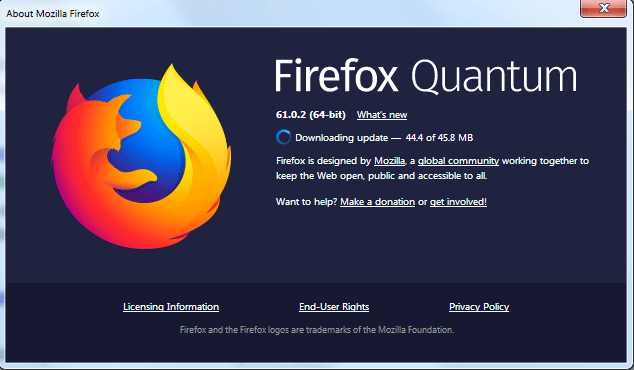Open the What's new link
The image size is (634, 370).
382,115
